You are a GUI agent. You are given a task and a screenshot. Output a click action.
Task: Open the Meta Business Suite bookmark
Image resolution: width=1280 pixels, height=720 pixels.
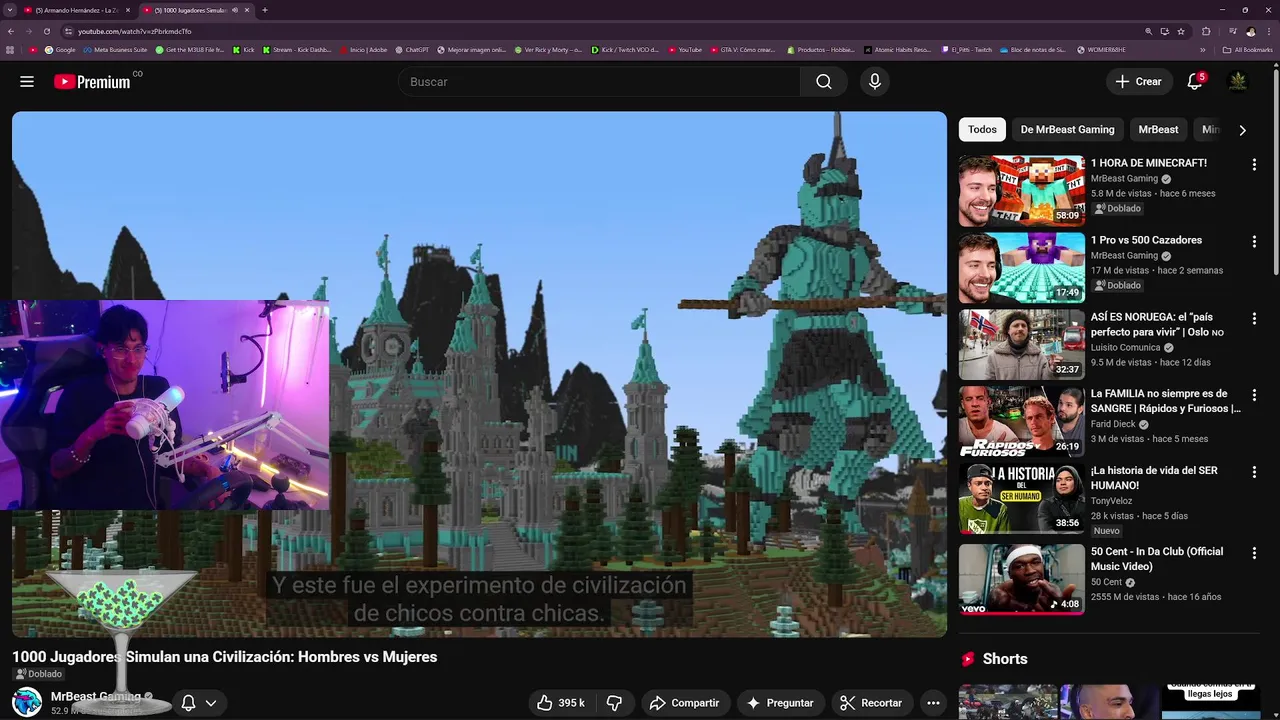[x=115, y=49]
